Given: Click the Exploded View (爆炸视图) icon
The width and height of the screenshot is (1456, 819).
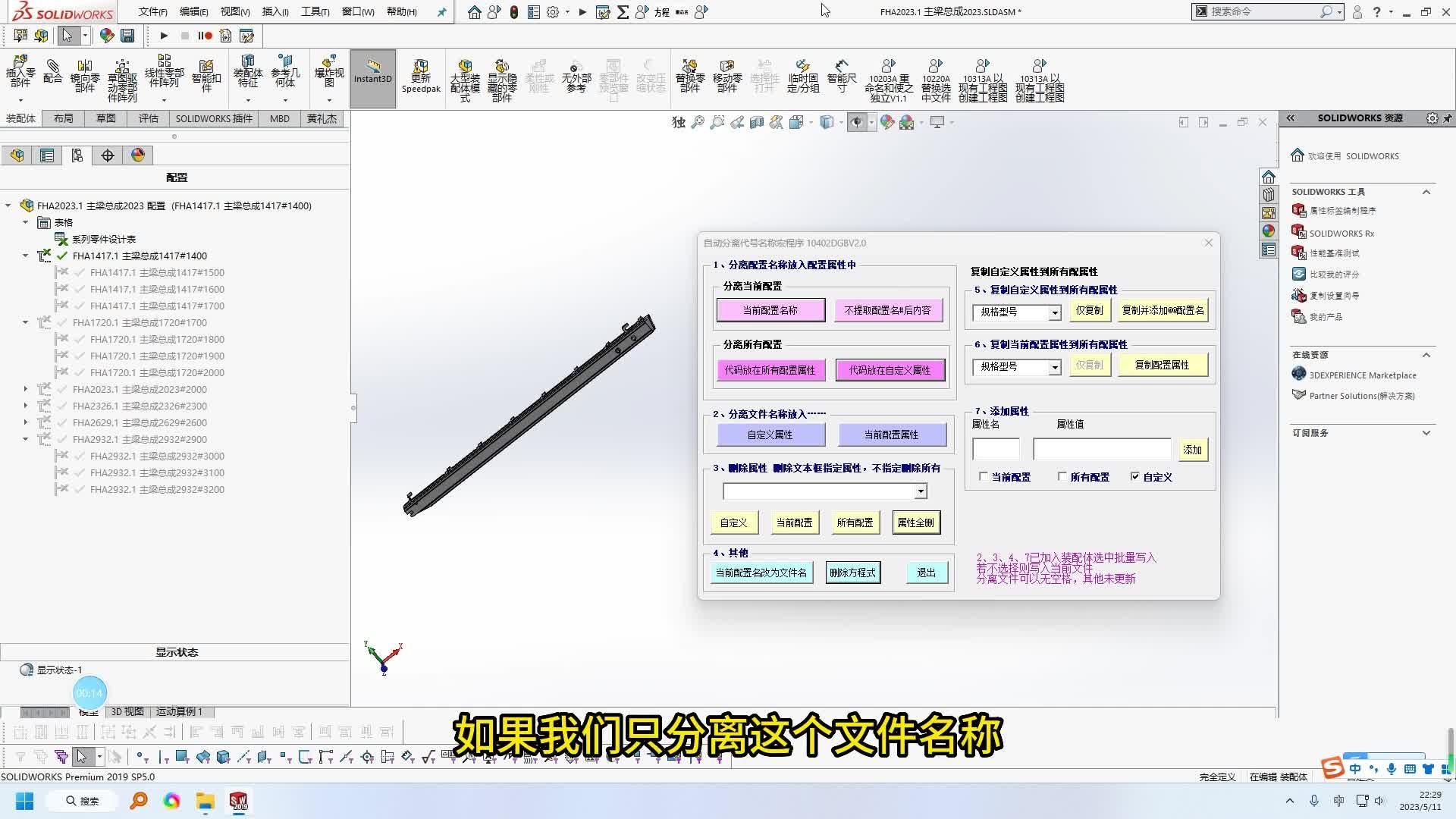Looking at the screenshot, I should [x=329, y=72].
